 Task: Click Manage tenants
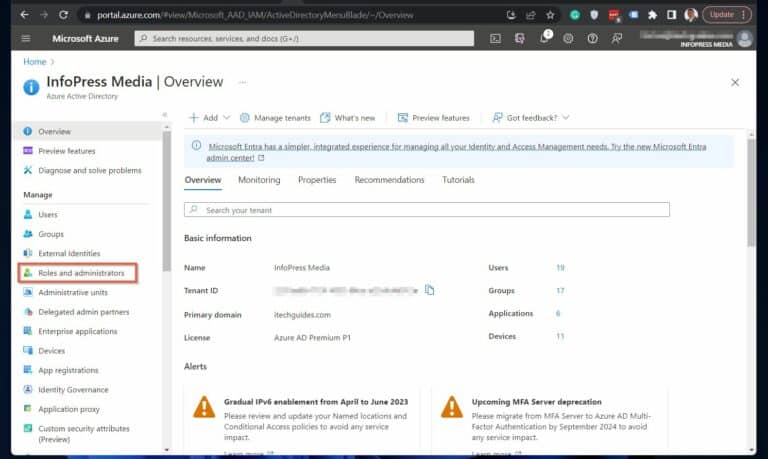pyautogui.click(x=275, y=118)
